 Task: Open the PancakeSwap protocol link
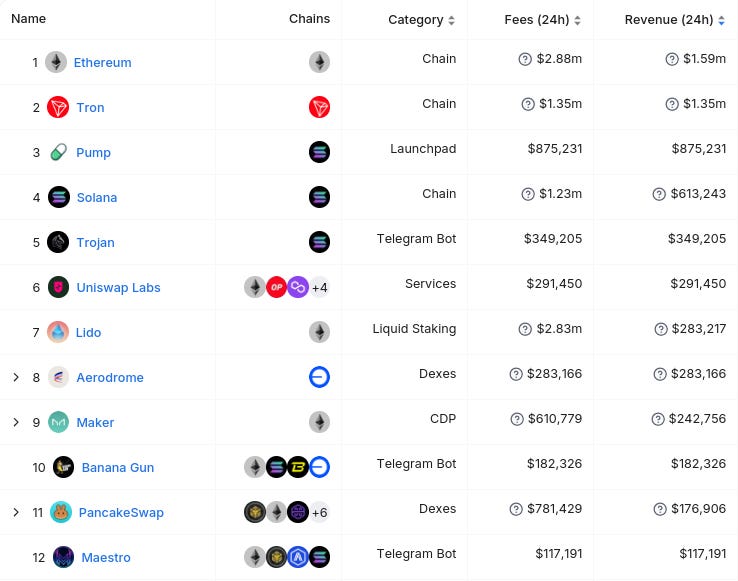121,513
